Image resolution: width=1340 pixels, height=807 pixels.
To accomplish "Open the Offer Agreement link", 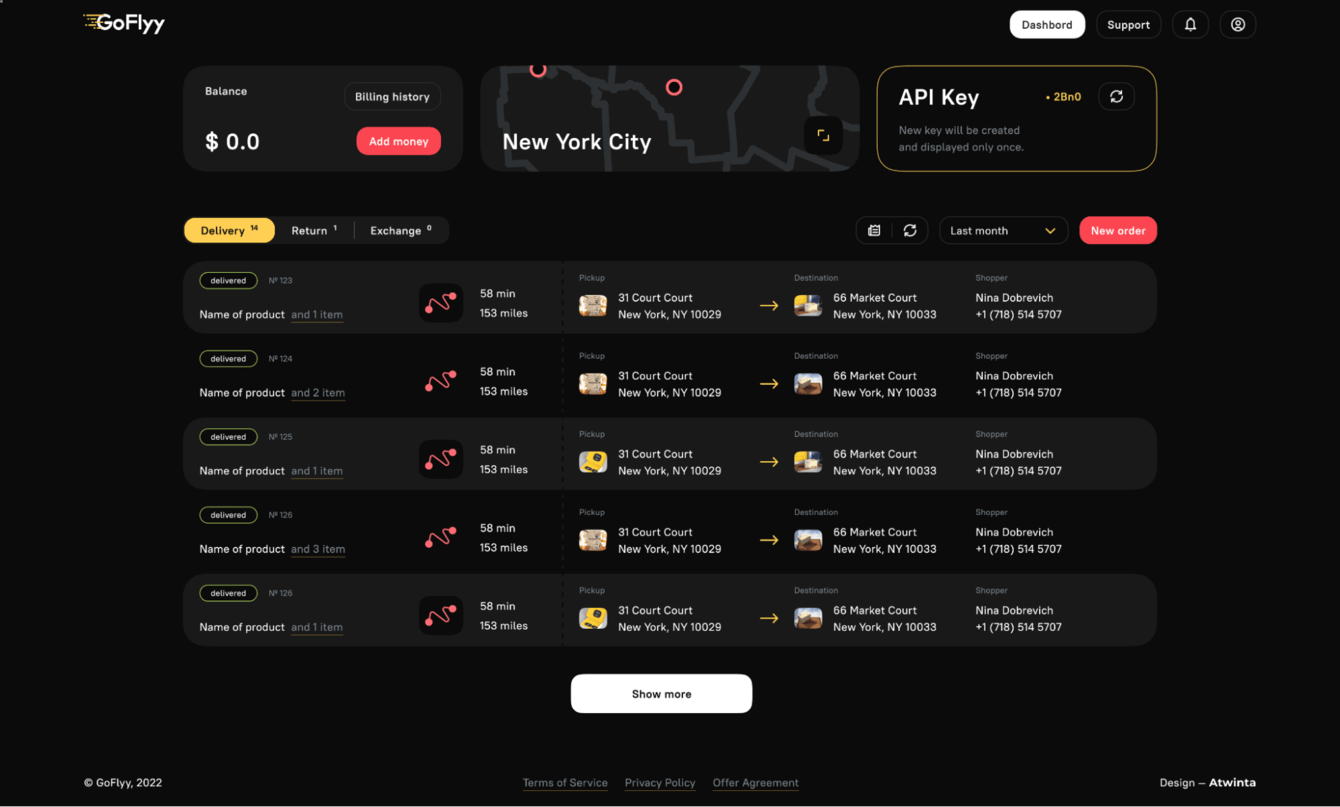I will click(756, 783).
